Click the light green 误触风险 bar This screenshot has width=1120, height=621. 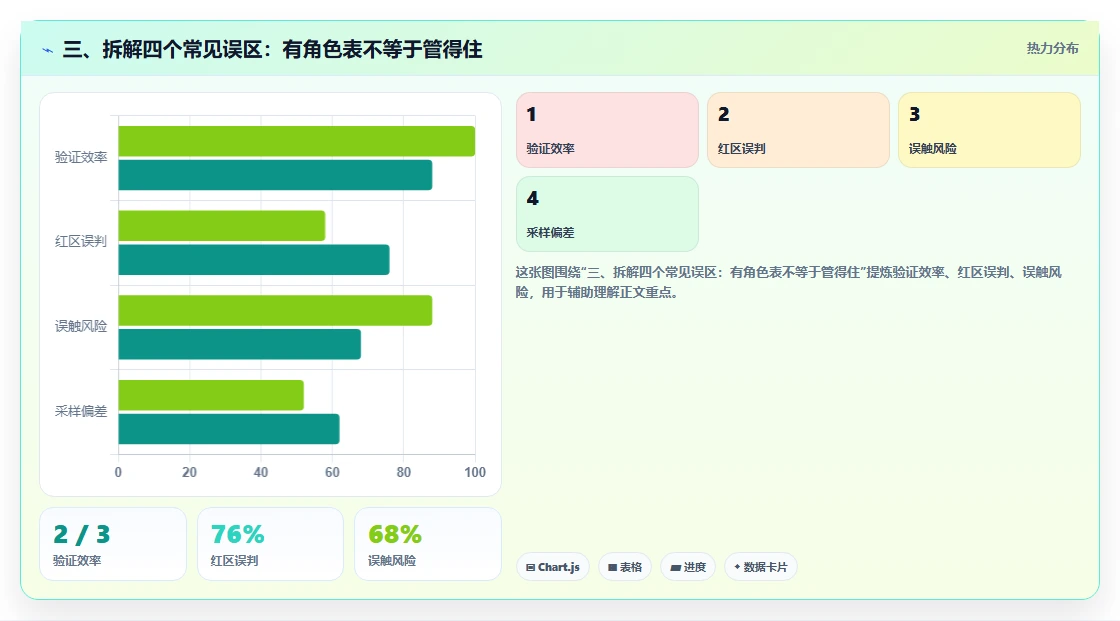(275, 310)
